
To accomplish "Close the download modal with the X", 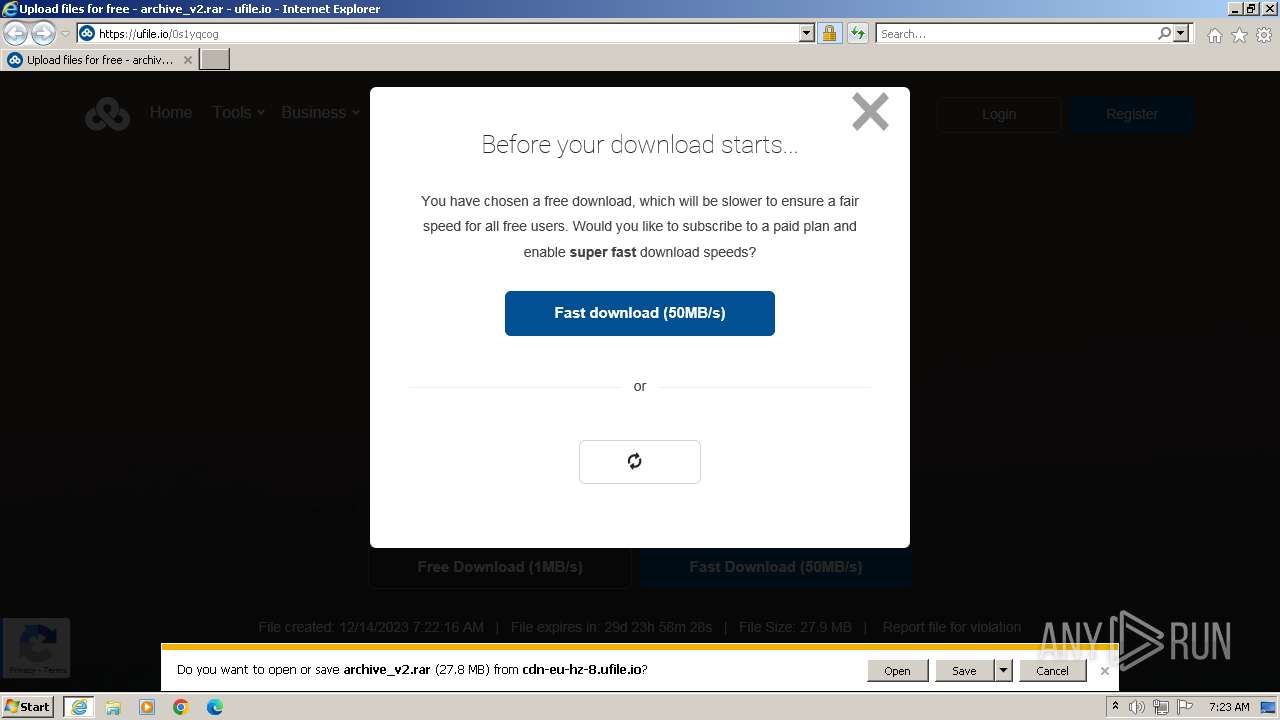I will coord(870,112).
